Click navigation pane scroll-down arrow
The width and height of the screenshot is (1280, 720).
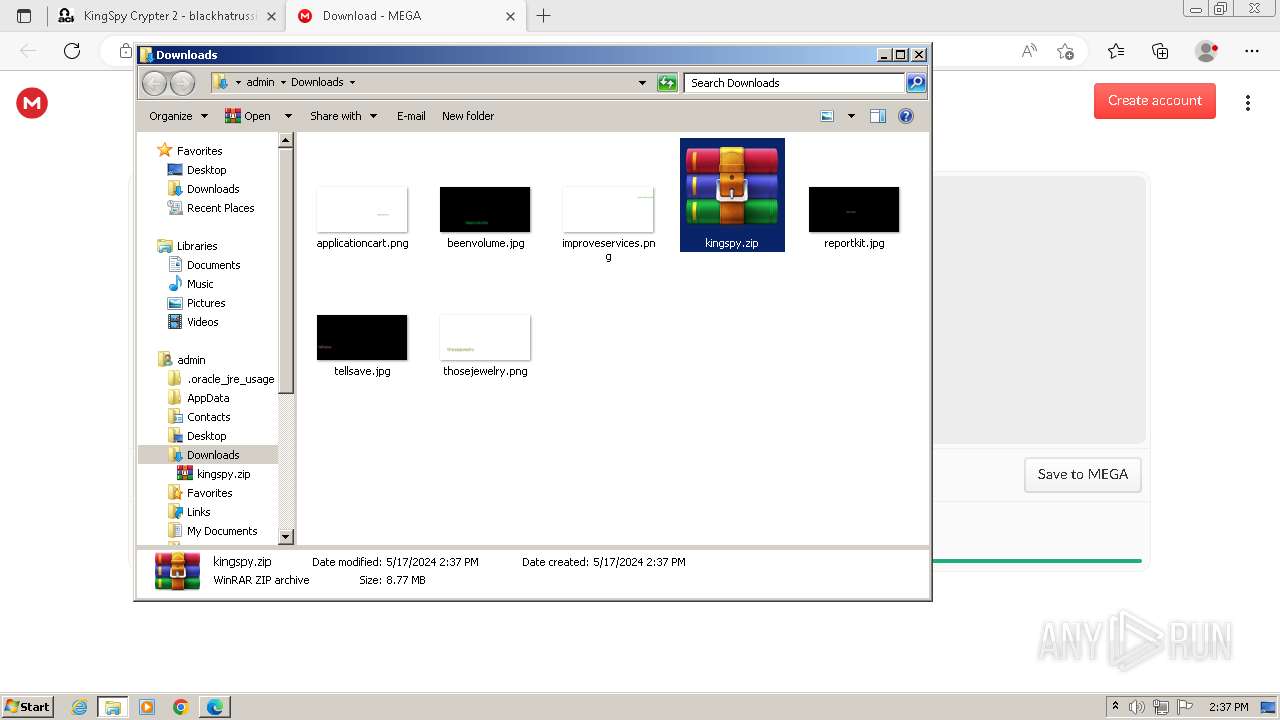pyautogui.click(x=285, y=537)
